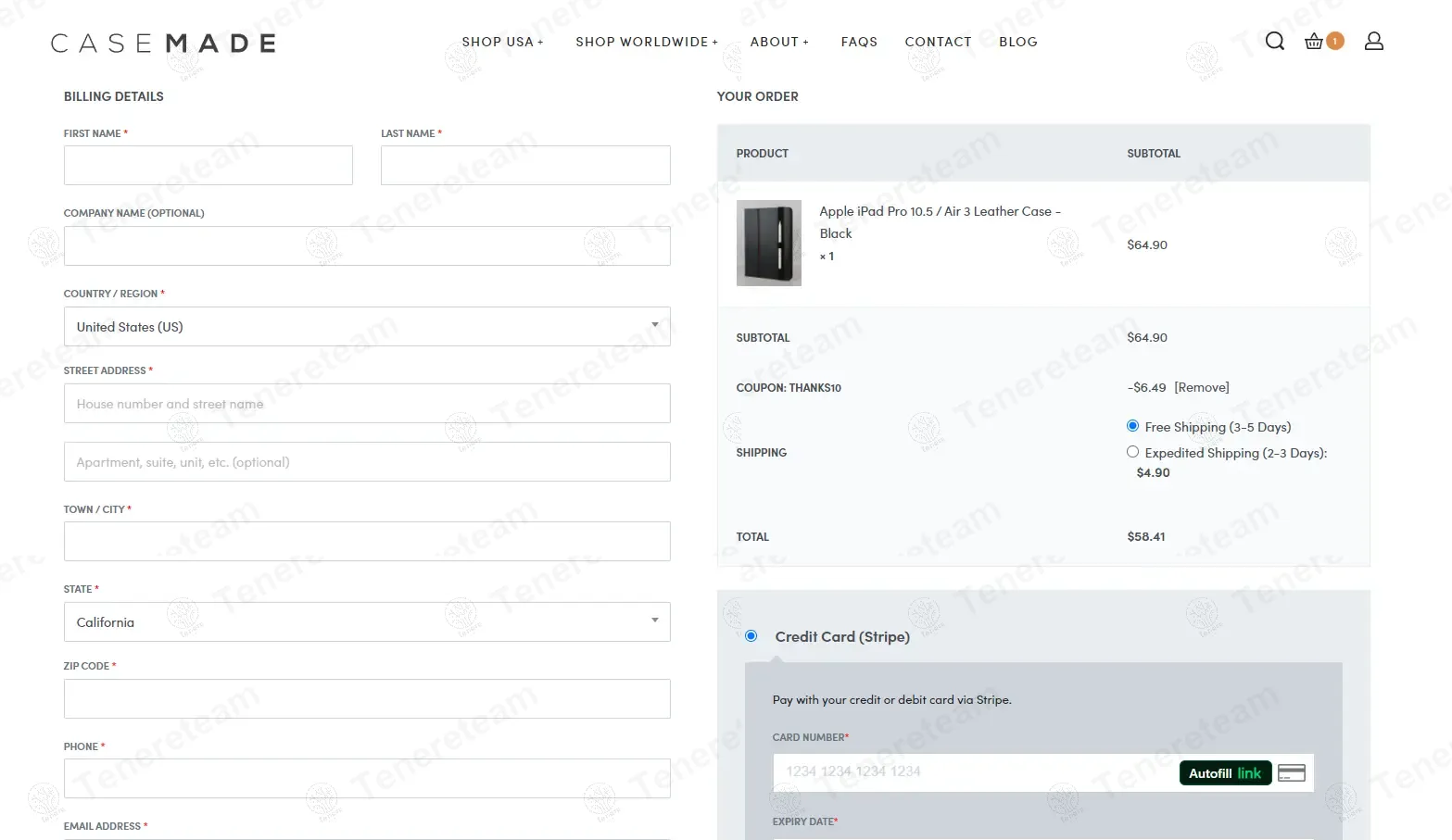Expand the Shop USA menu

point(502,42)
